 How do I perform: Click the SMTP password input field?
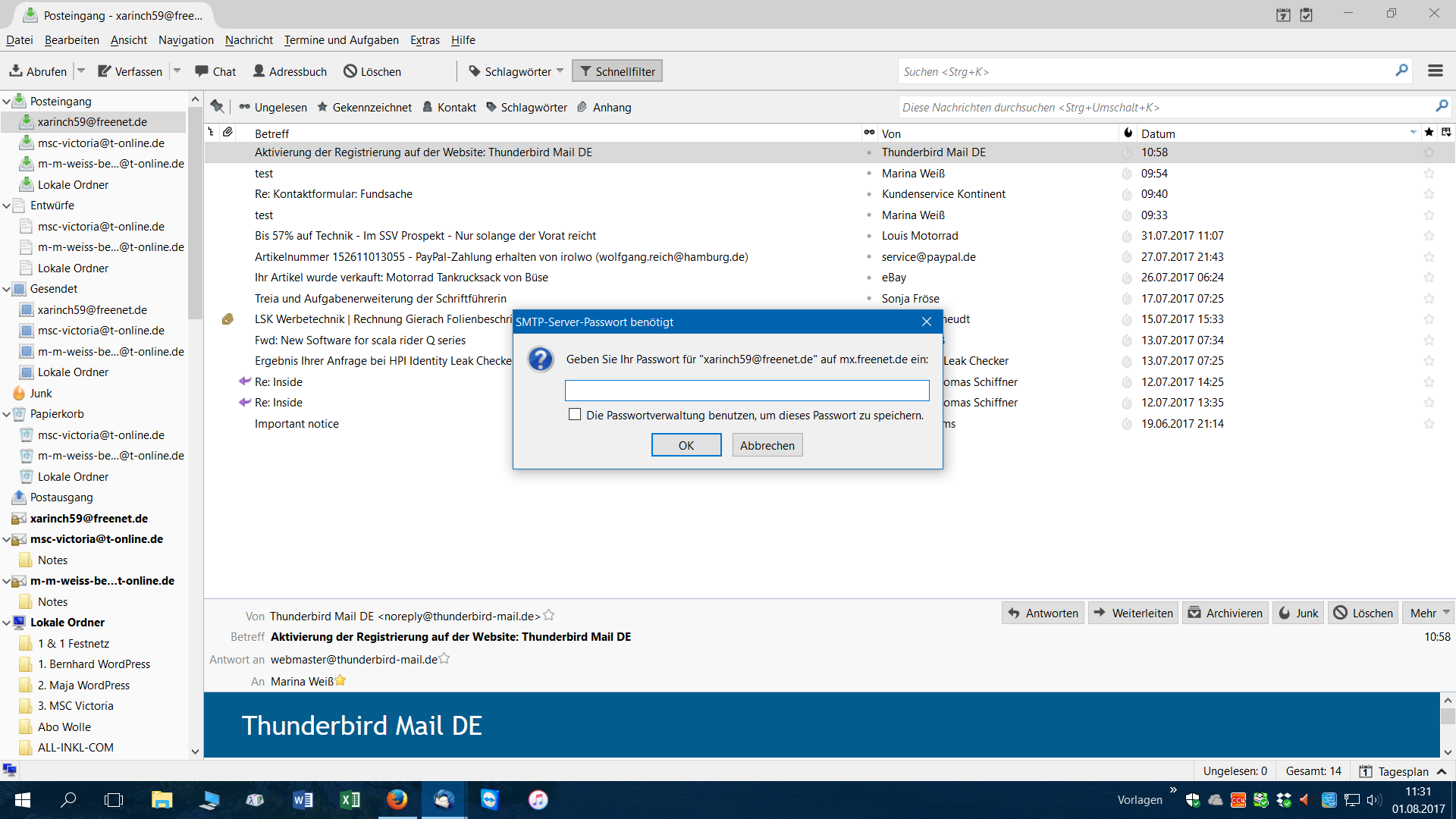pos(746,391)
